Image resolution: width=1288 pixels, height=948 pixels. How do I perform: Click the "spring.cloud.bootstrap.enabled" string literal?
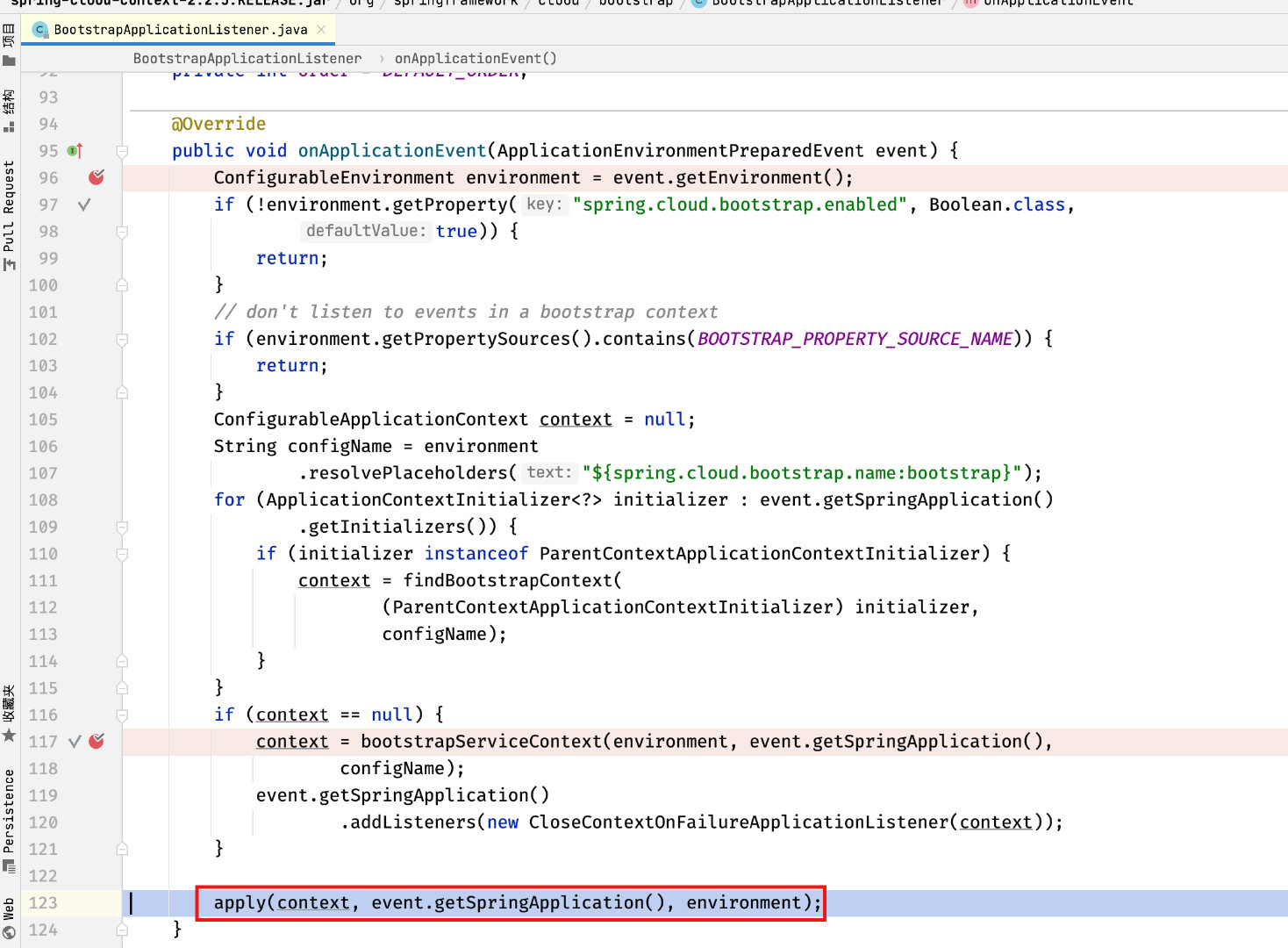click(x=740, y=205)
